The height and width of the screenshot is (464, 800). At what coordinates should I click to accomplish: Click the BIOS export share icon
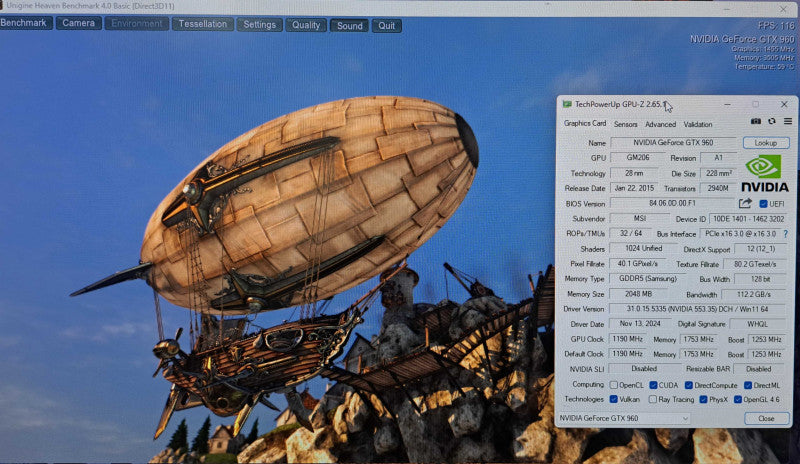click(745, 203)
